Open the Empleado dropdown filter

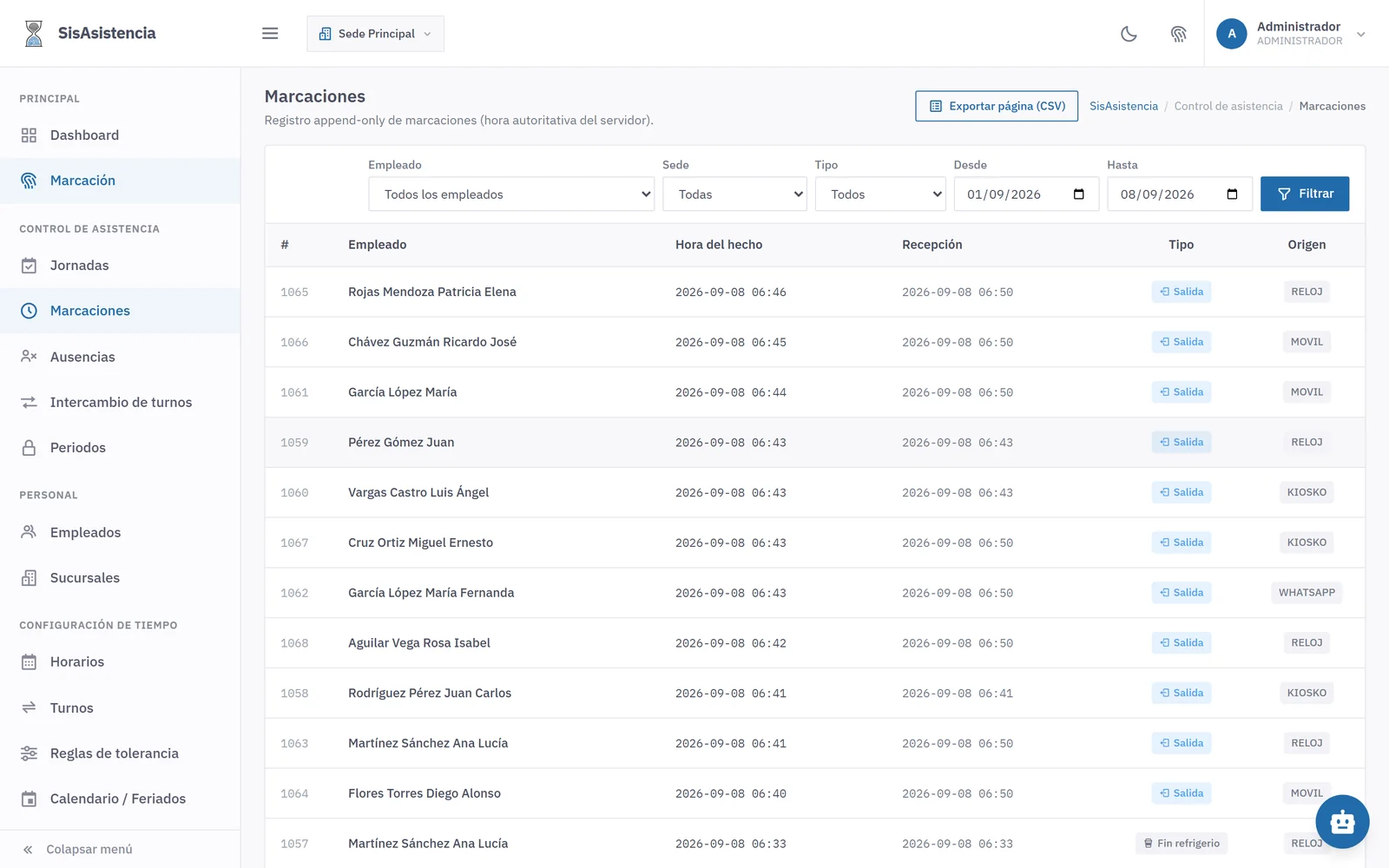(511, 194)
